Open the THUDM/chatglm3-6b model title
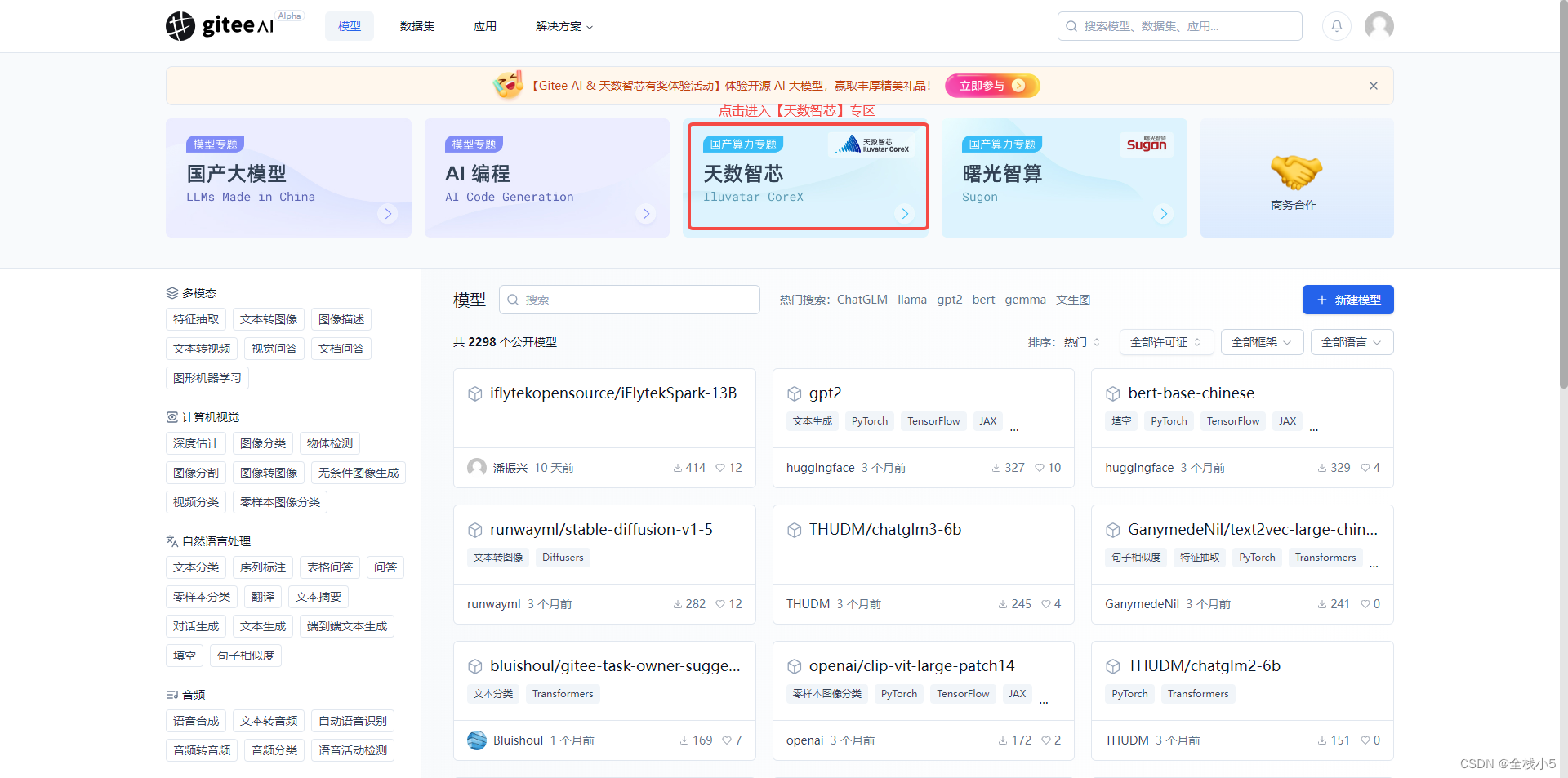 [x=885, y=530]
